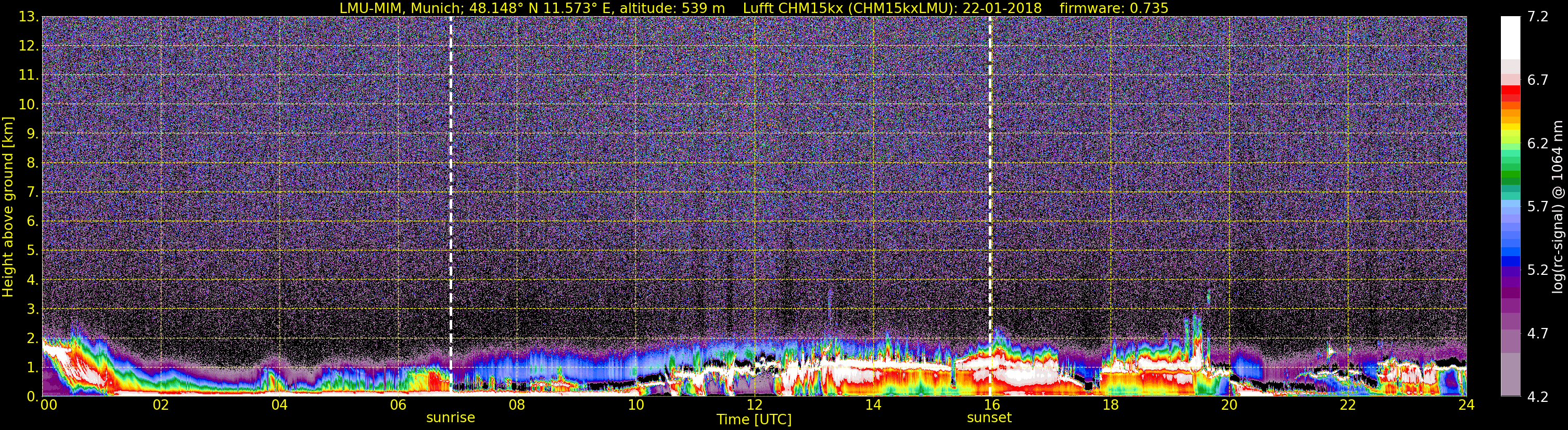This screenshot has height=430, width=1568.
Task: Click the date '22-01-2018' in the title
Action: coord(1002,8)
